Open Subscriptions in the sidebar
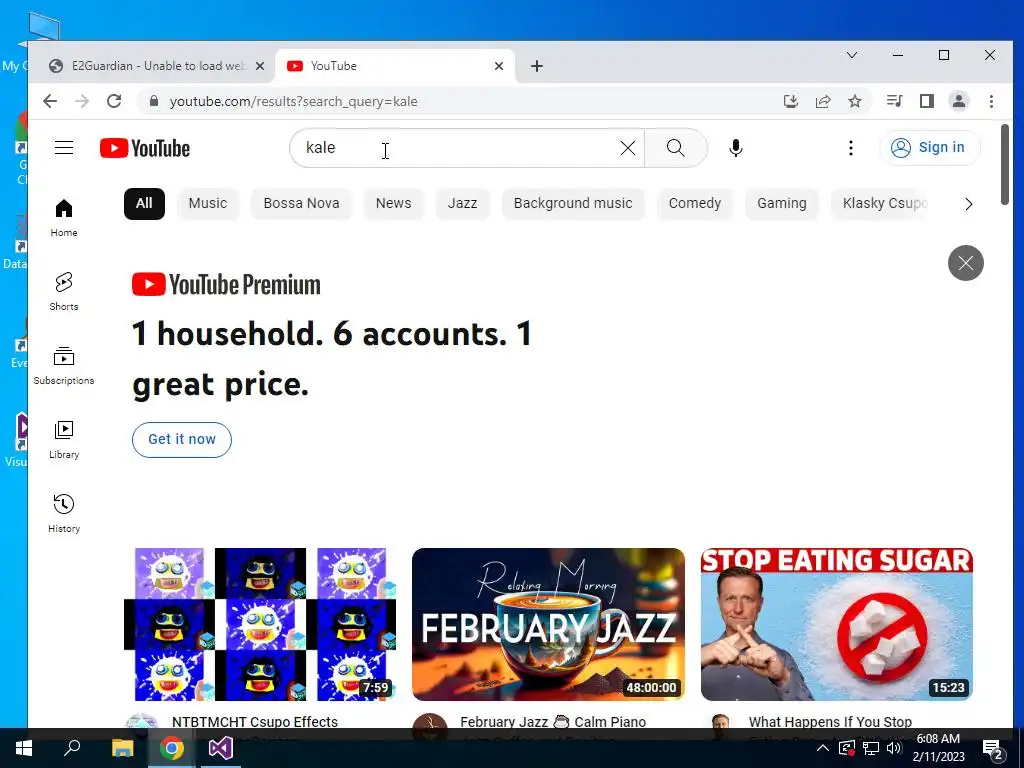 64,366
